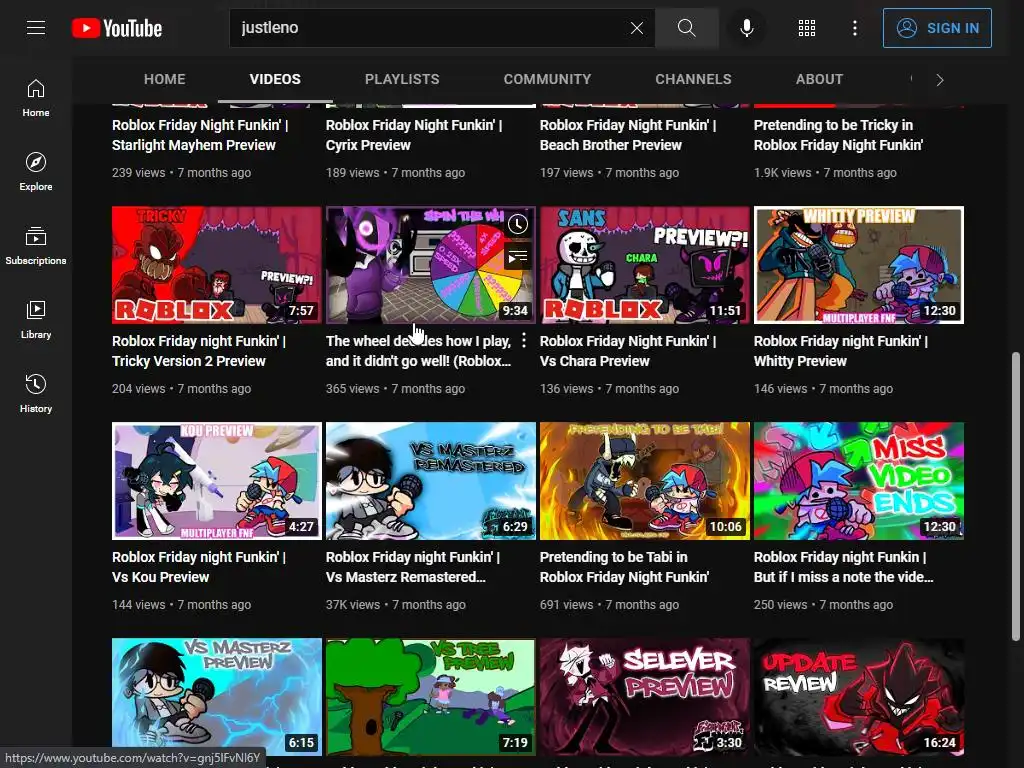This screenshot has width=1024, height=768.
Task: Open the Selever Preview thumbnail
Action: [645, 697]
